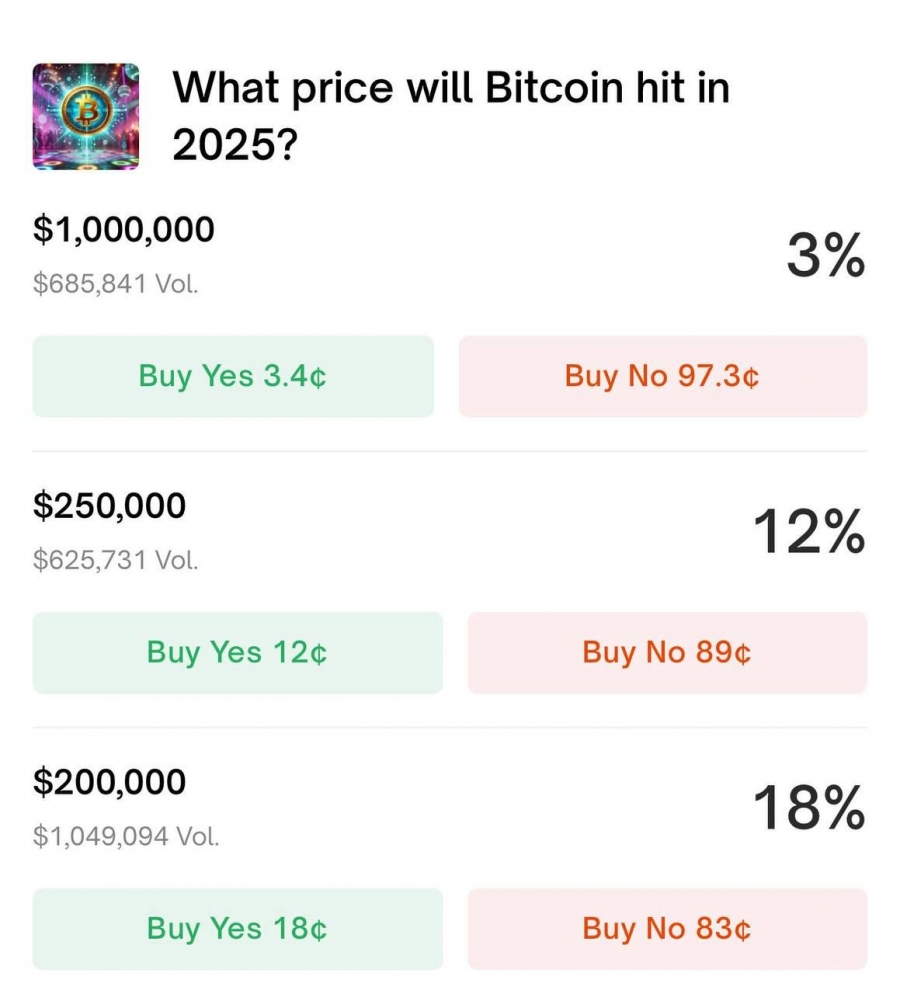Screen dimensions: 900x994
Task: Click the Bitcoin market thumbnail image
Action: pos(86,117)
